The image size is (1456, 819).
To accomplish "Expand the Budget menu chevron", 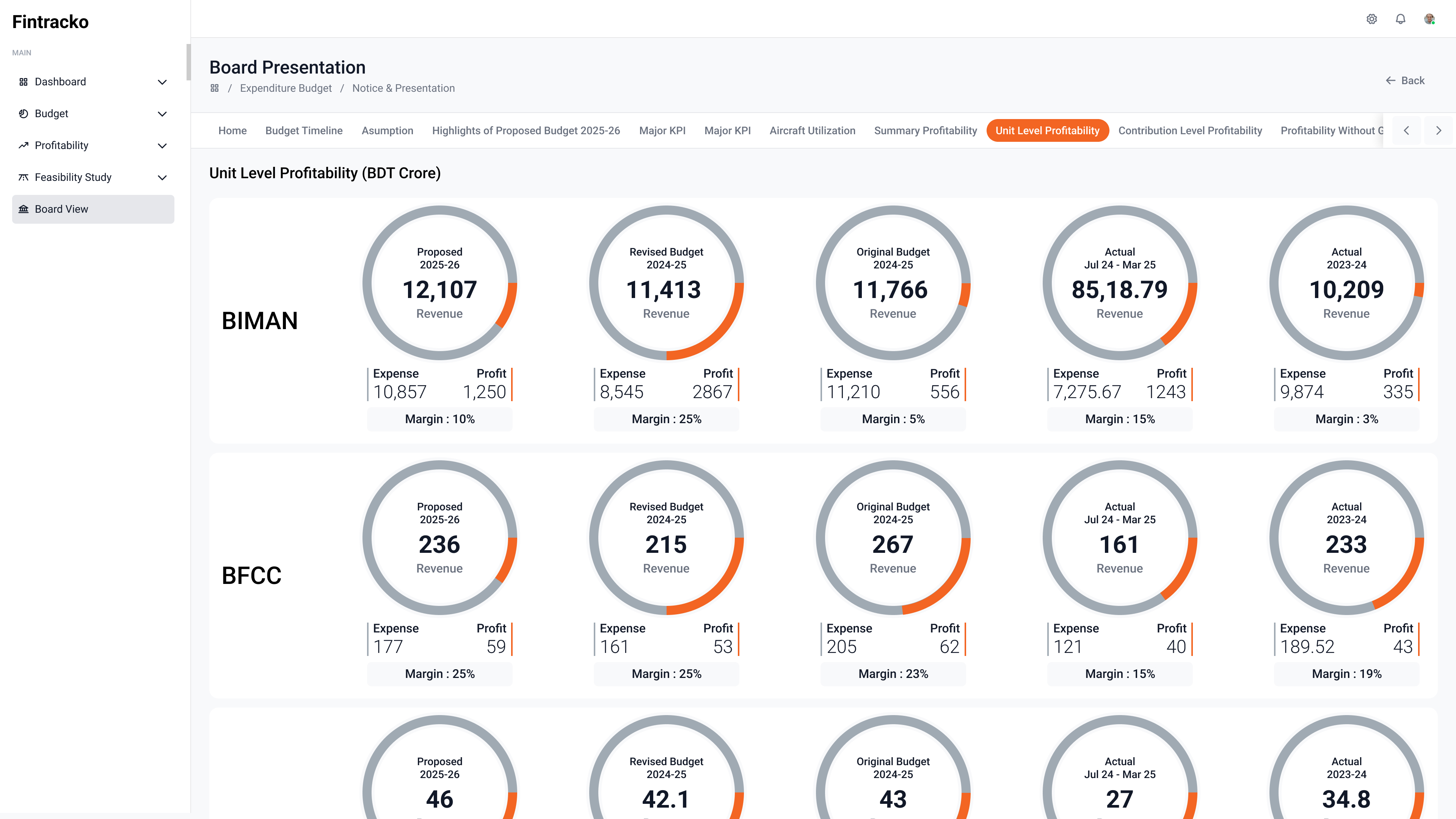I will coord(162,114).
